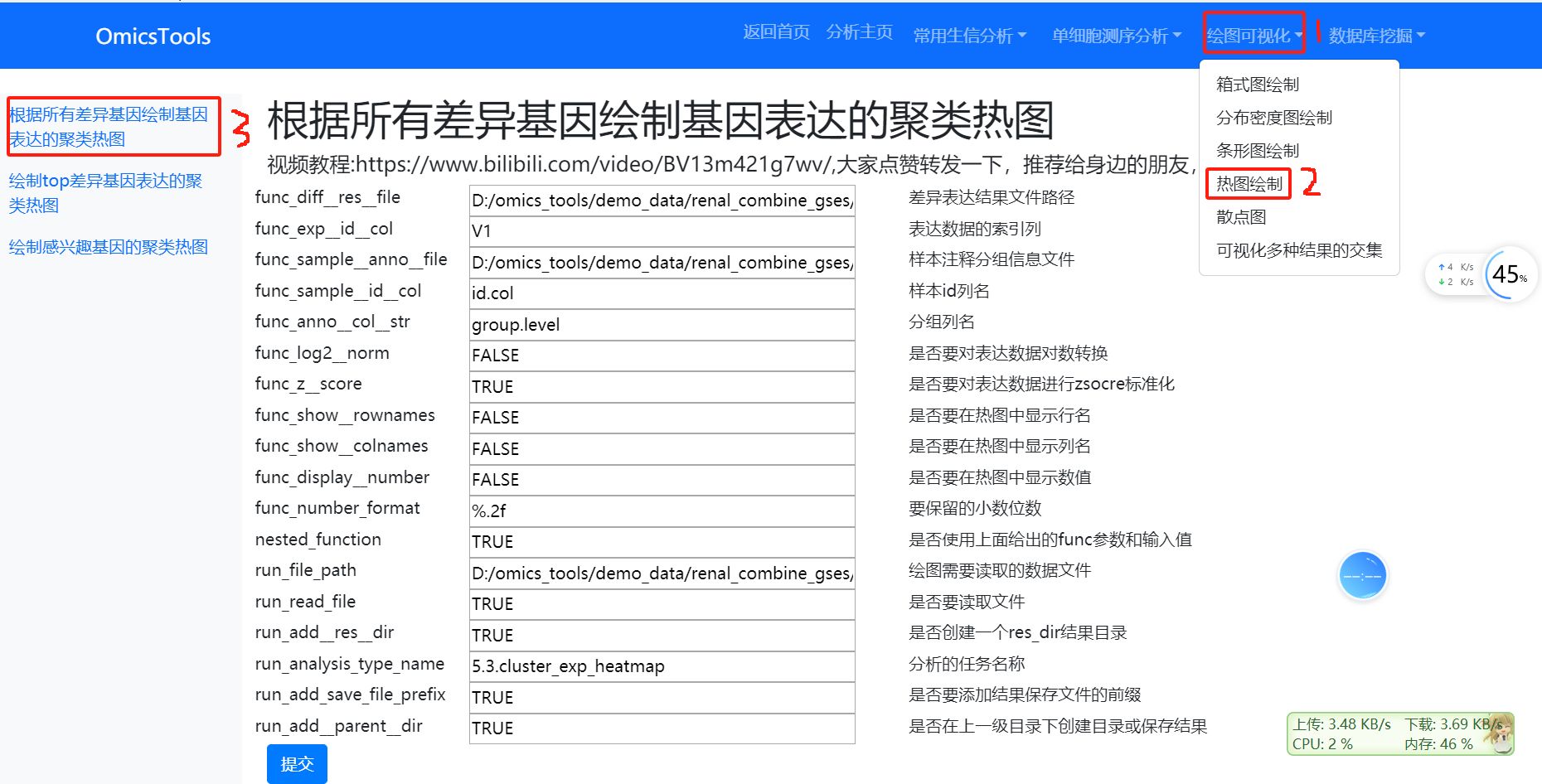Click the nested_function input field
This screenshot has height=784, width=1542.
[x=662, y=542]
